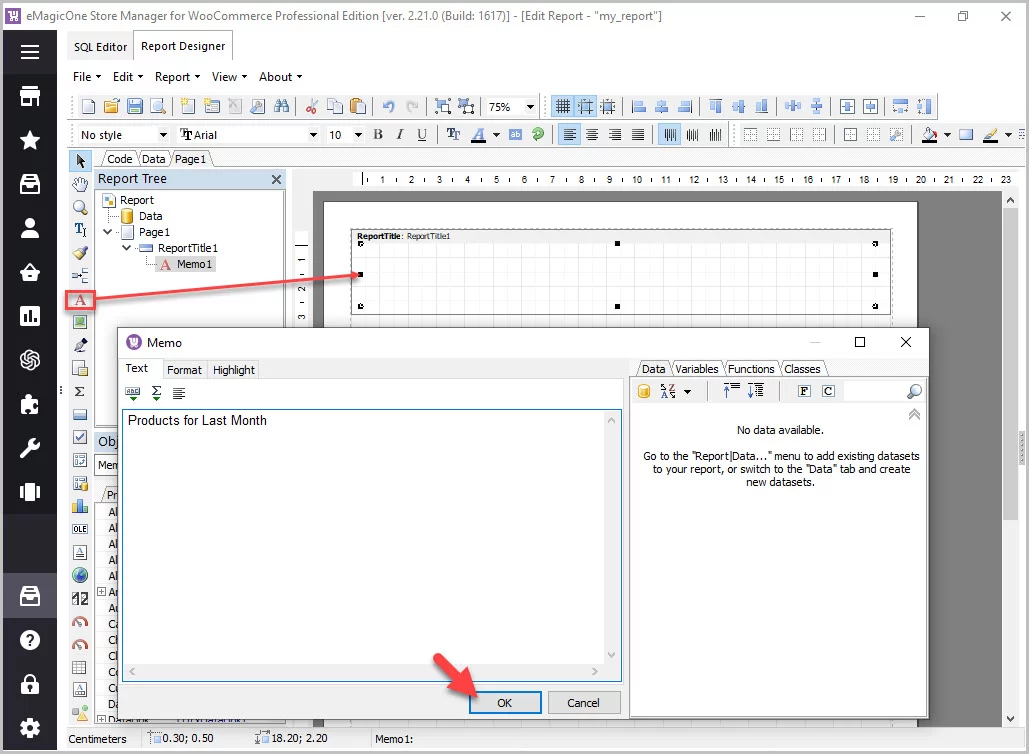Open the Report menu
The image size is (1029, 754).
tap(177, 77)
